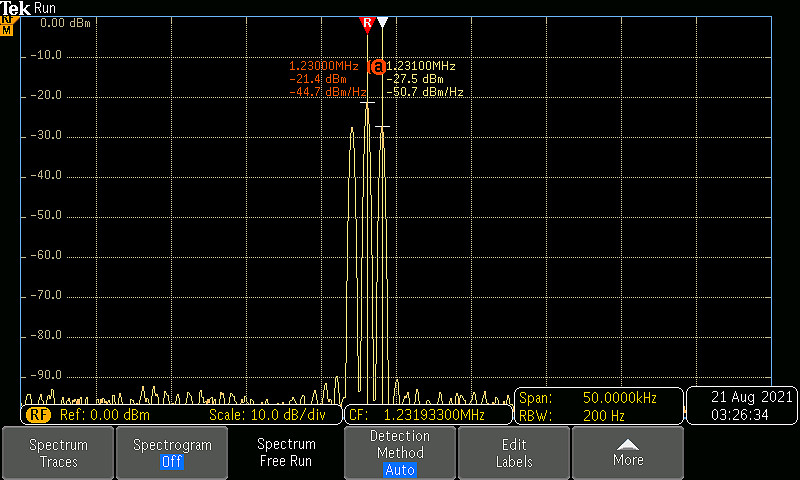Click the yellow RF badge

pos(38,415)
